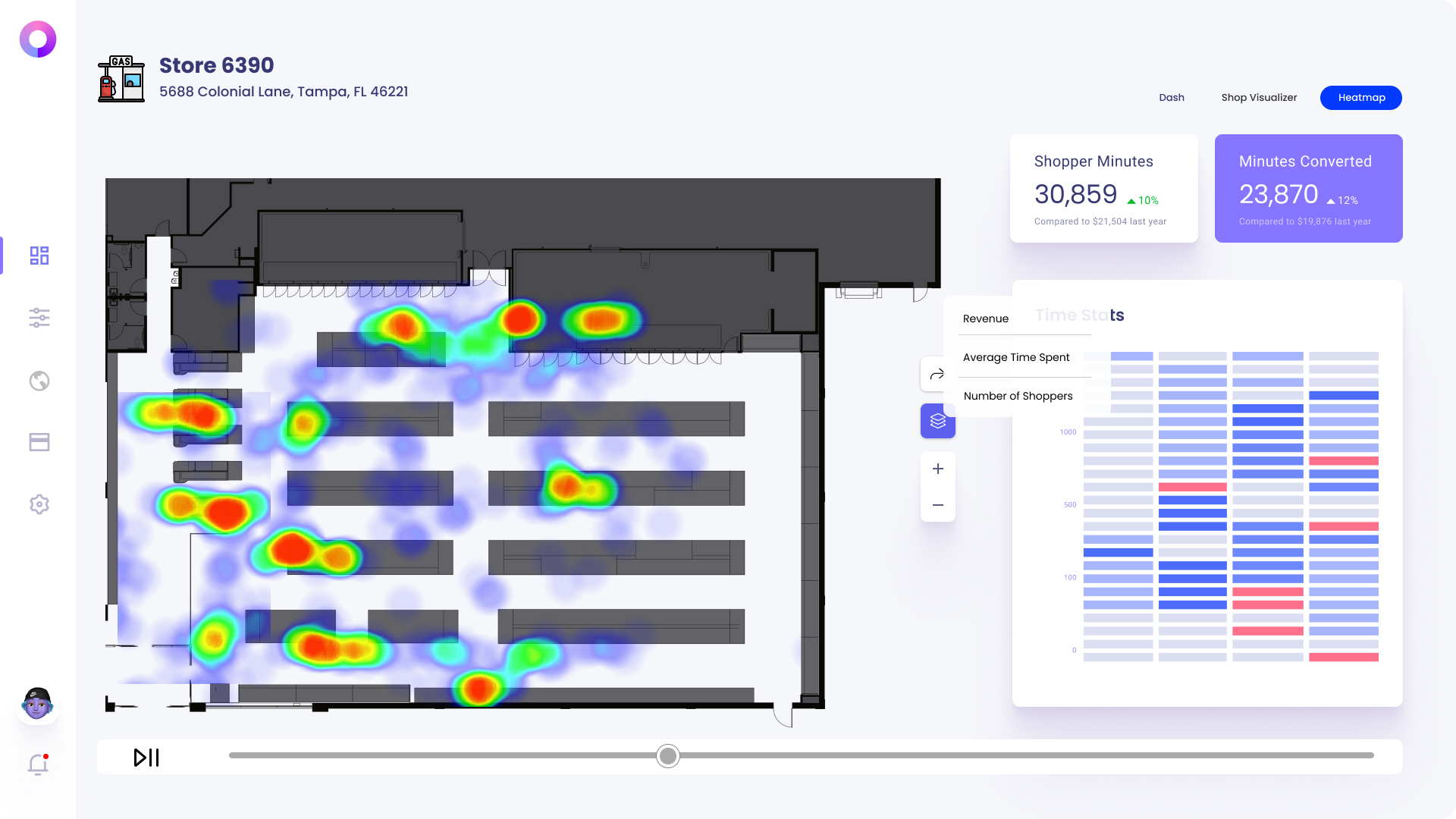Switch to the Shop Visualizer tab
Image resolution: width=1456 pixels, height=819 pixels.
[1259, 98]
